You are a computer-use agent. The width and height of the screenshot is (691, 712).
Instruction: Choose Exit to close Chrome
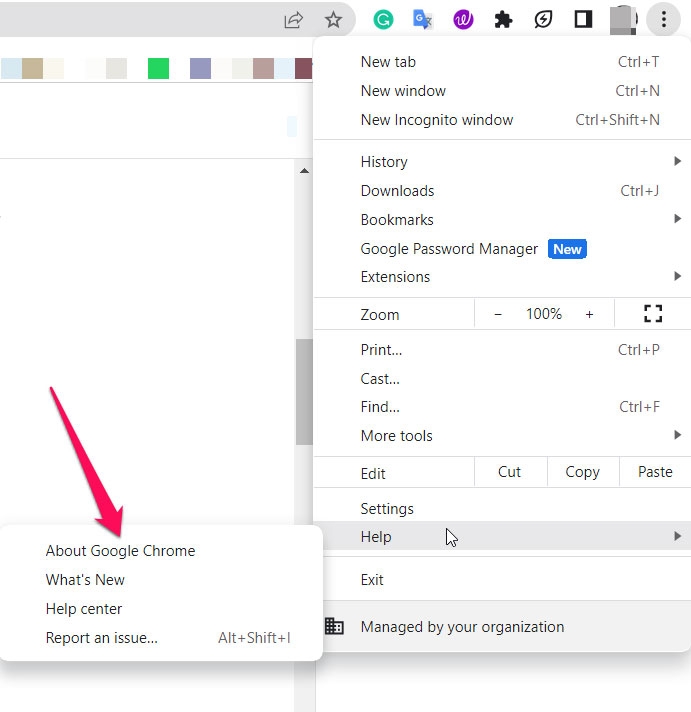click(x=502, y=580)
